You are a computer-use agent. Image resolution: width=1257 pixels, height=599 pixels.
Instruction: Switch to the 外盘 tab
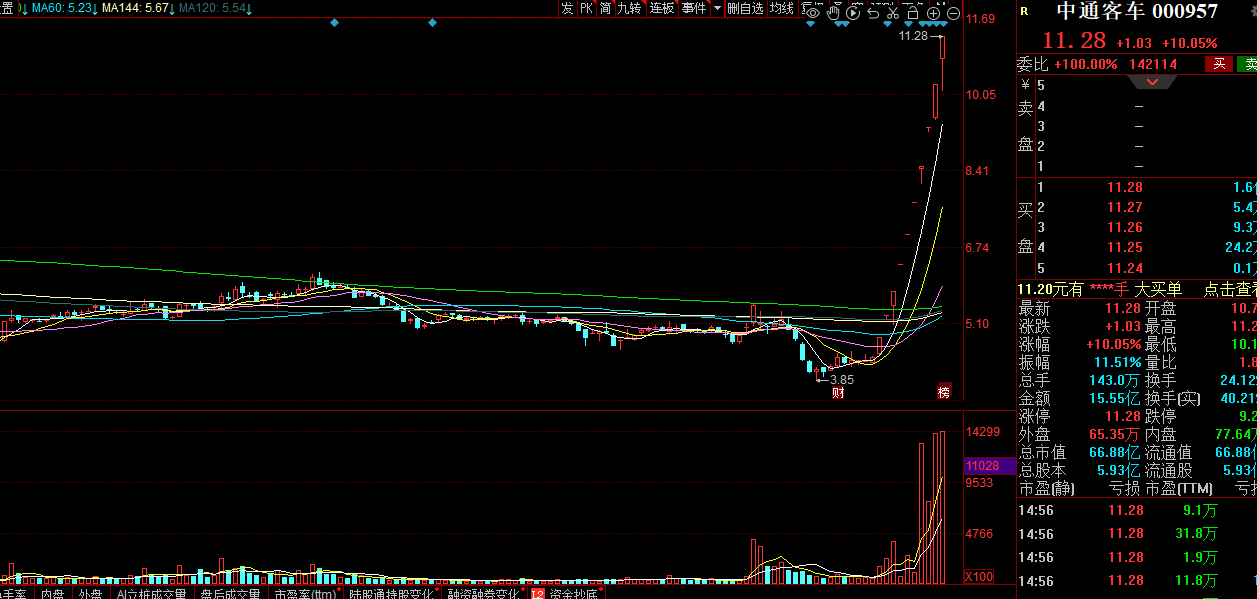point(91,593)
